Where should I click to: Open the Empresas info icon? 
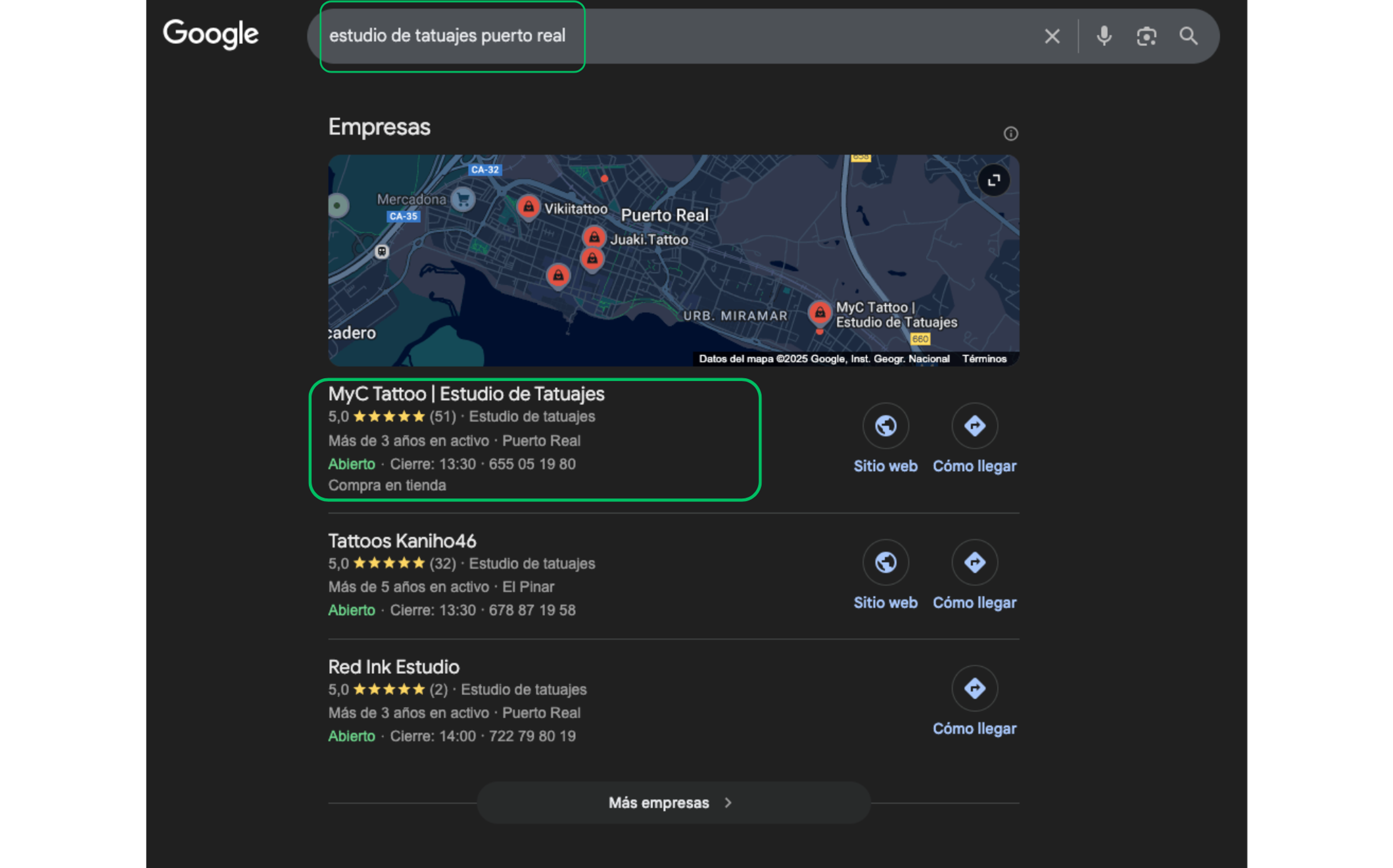pyautogui.click(x=1011, y=134)
